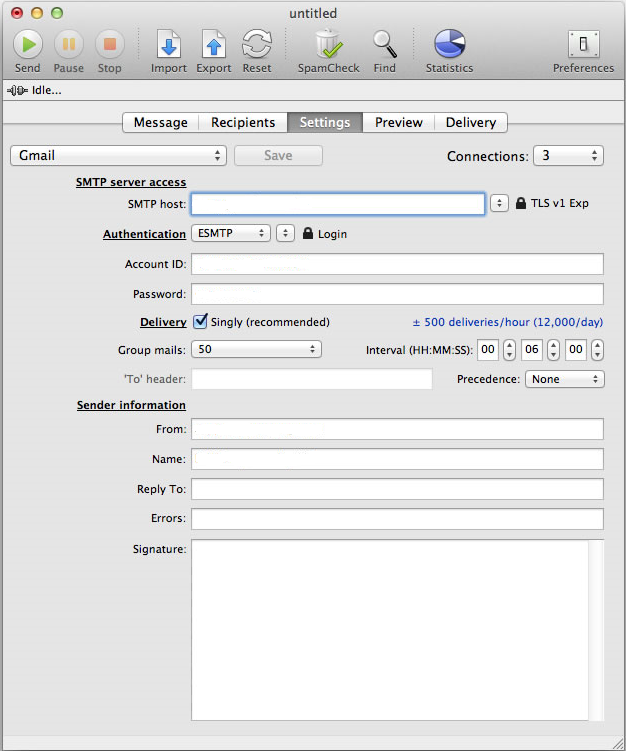Click the green Send toolbar icon
Image resolution: width=626 pixels, height=751 pixels.
pos(28,44)
